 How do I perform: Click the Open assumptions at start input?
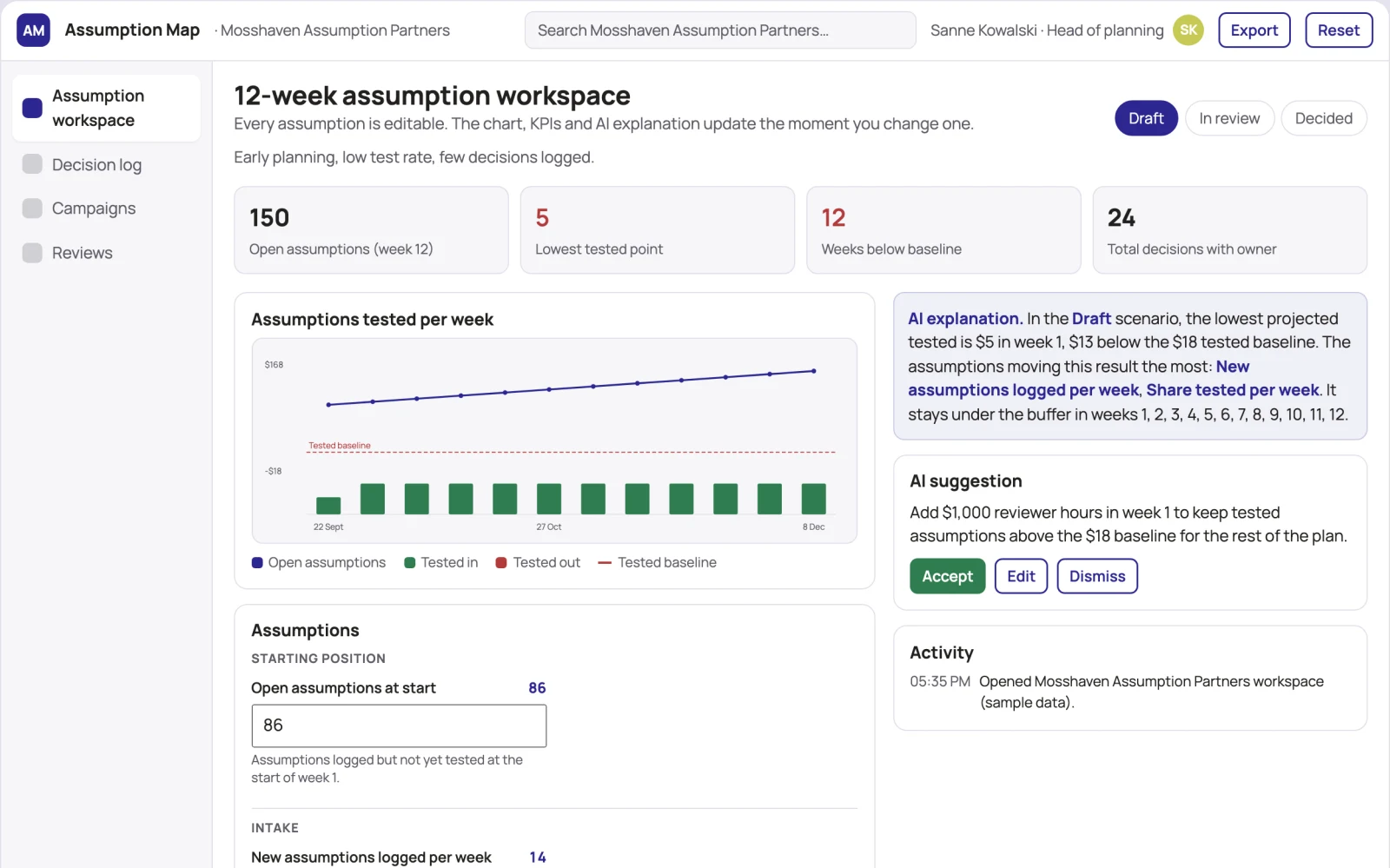coord(399,726)
